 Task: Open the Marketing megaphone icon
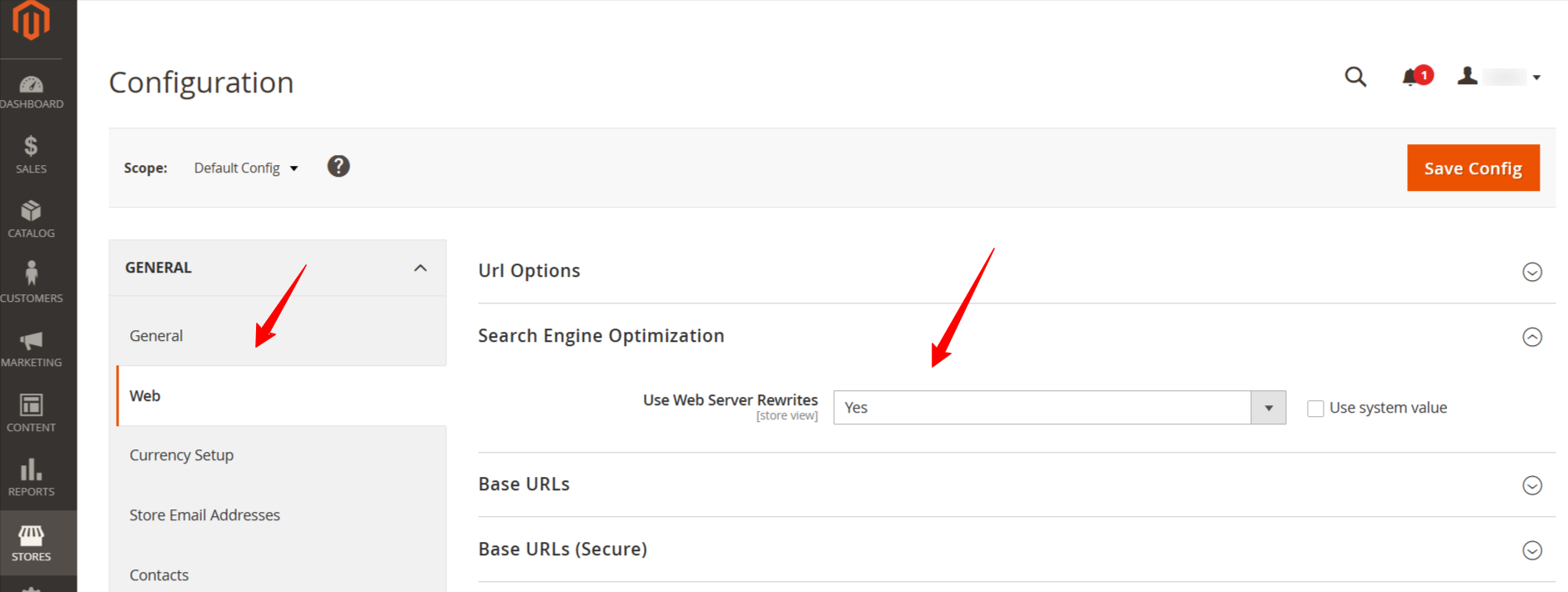click(31, 340)
